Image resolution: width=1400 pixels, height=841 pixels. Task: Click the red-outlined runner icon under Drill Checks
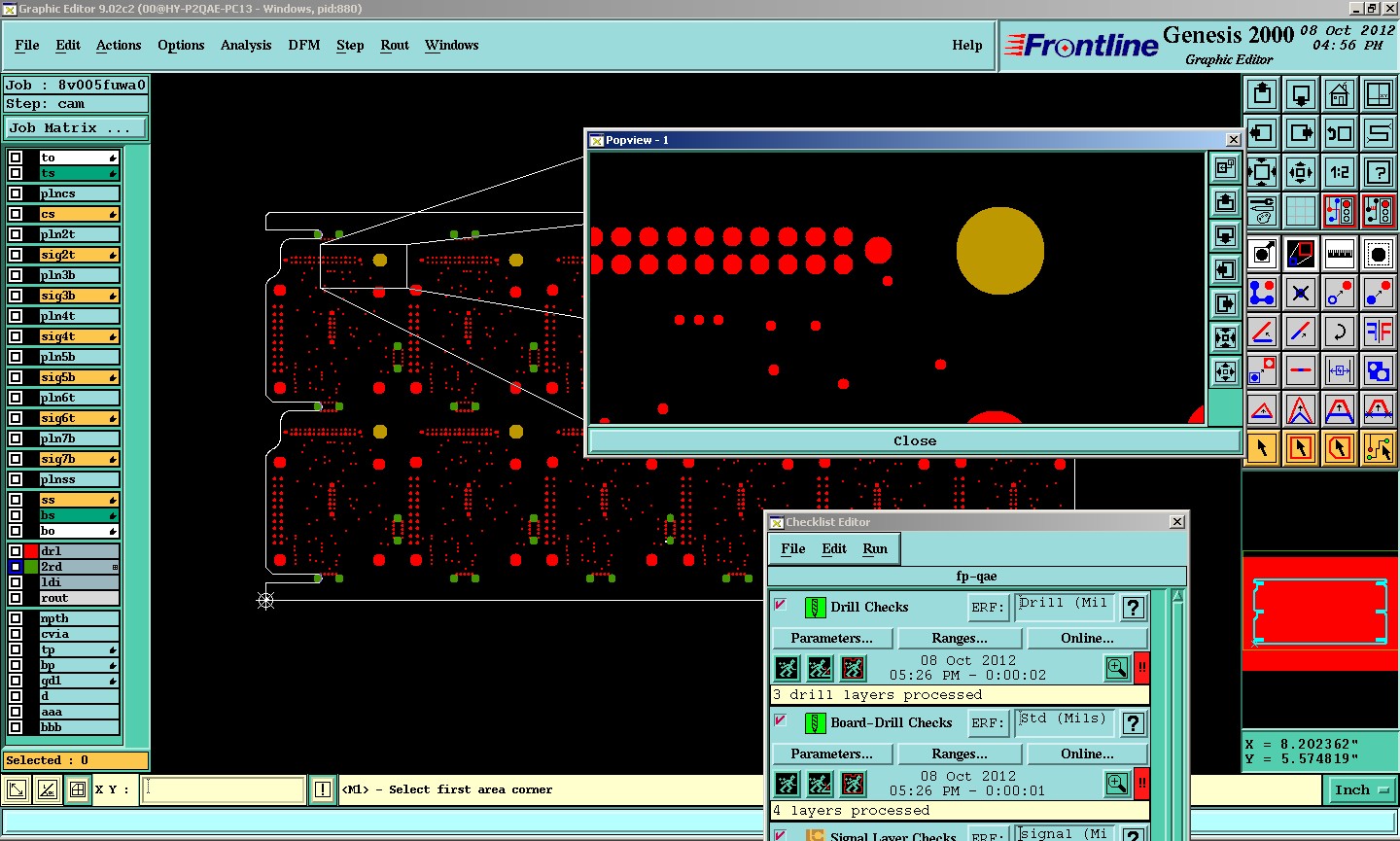tap(853, 668)
